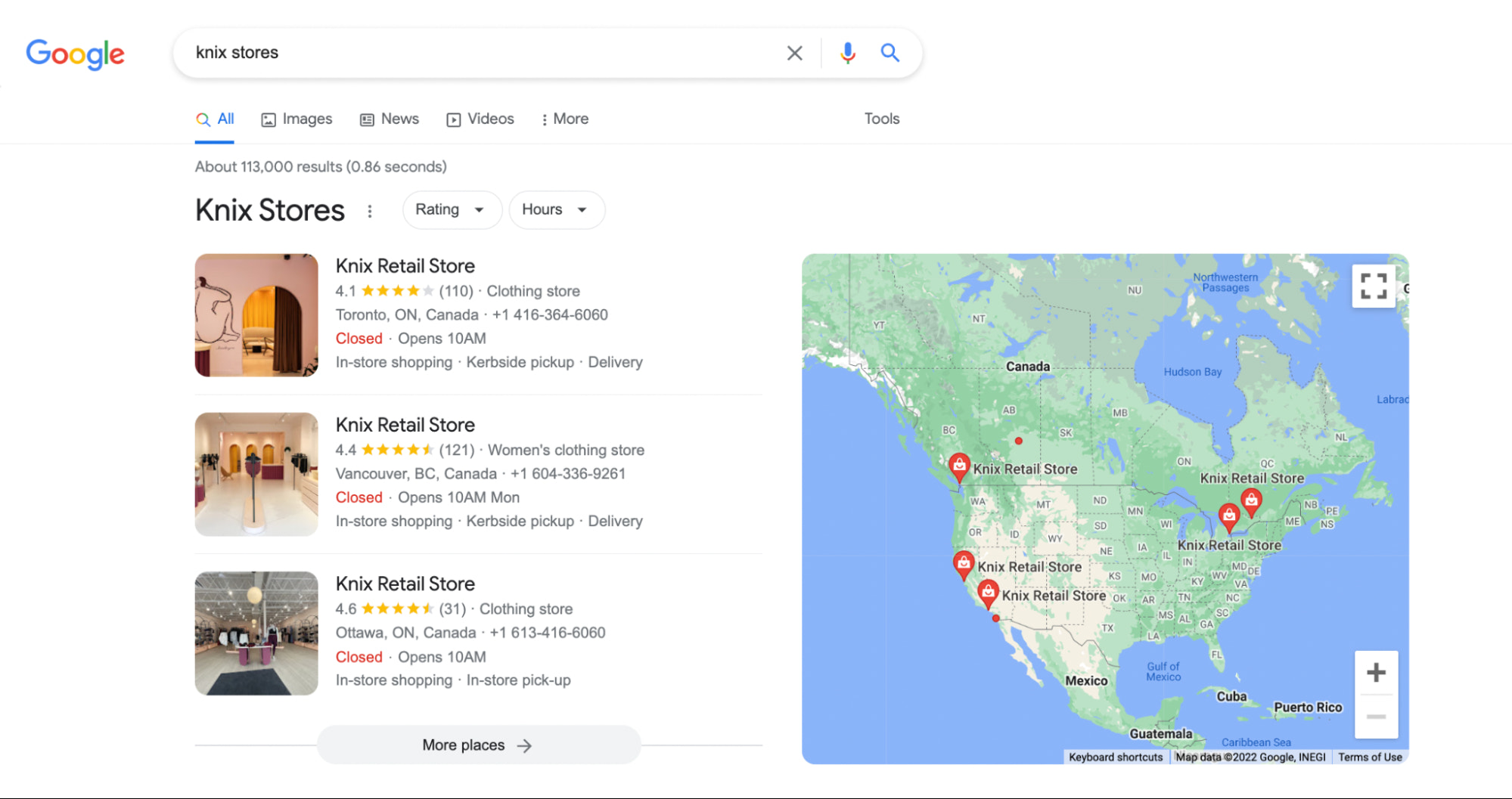
Task: Switch to the Images tab
Action: pos(297,119)
